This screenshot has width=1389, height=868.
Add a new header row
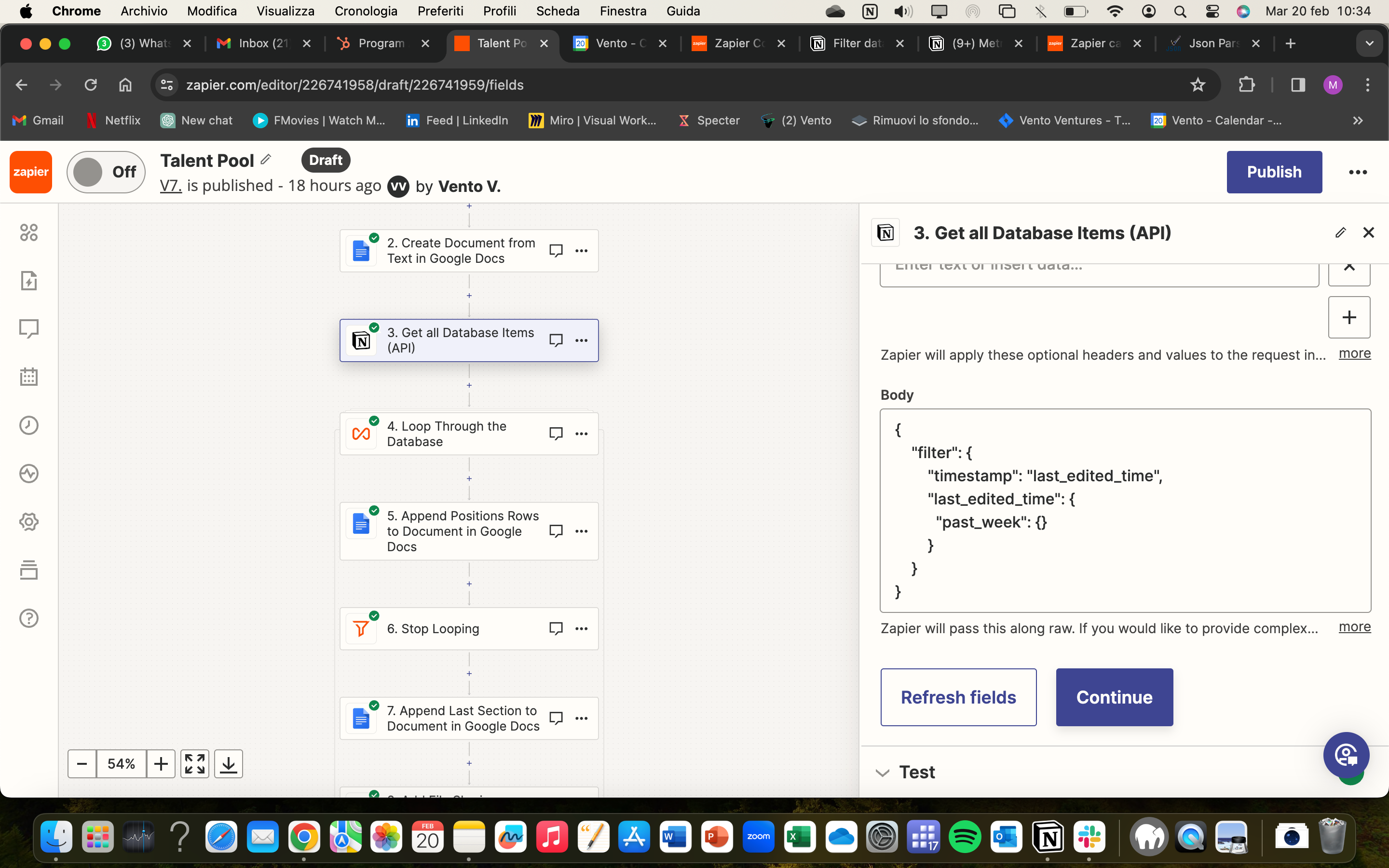click(x=1349, y=317)
